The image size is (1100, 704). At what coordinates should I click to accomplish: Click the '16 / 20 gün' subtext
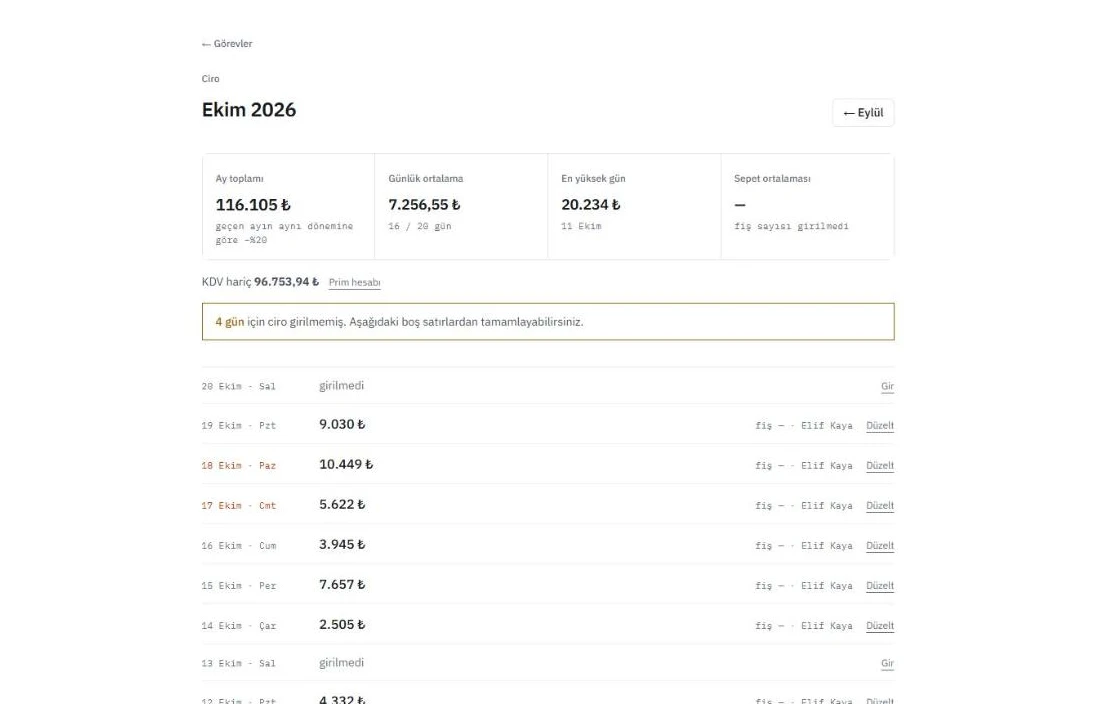(420, 226)
